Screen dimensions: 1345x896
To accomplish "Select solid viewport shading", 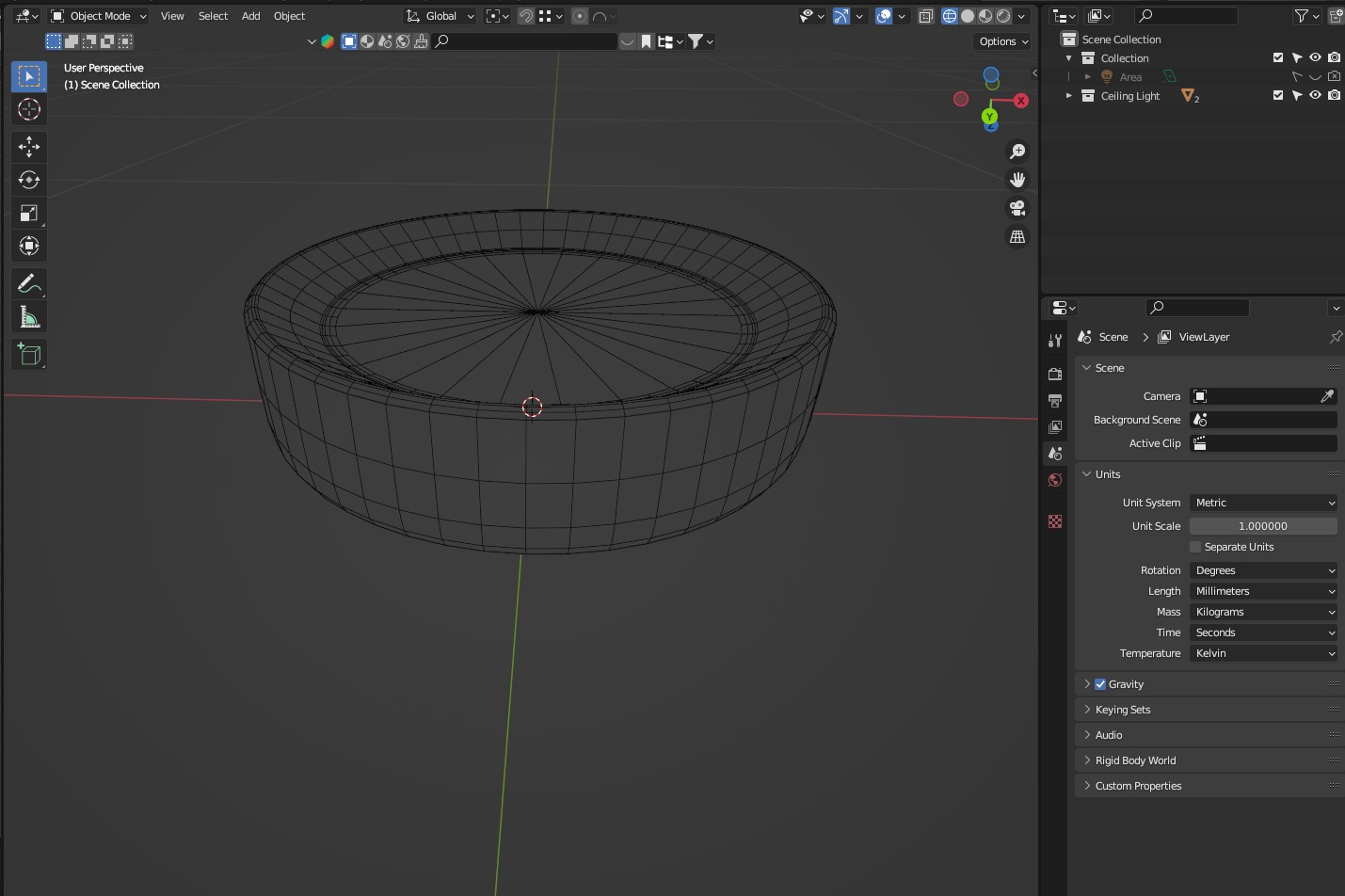I will 968,16.
